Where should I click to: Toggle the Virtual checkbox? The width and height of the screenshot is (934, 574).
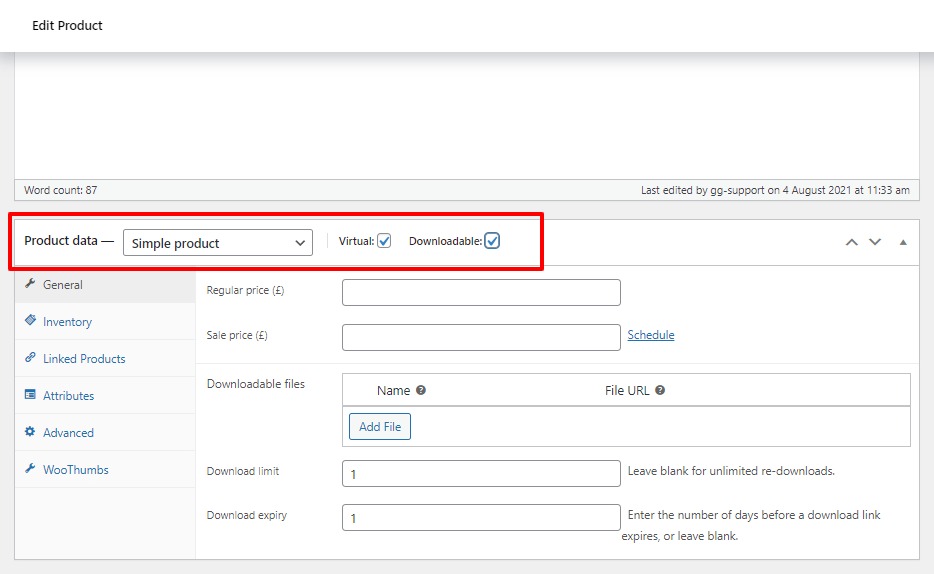(384, 241)
